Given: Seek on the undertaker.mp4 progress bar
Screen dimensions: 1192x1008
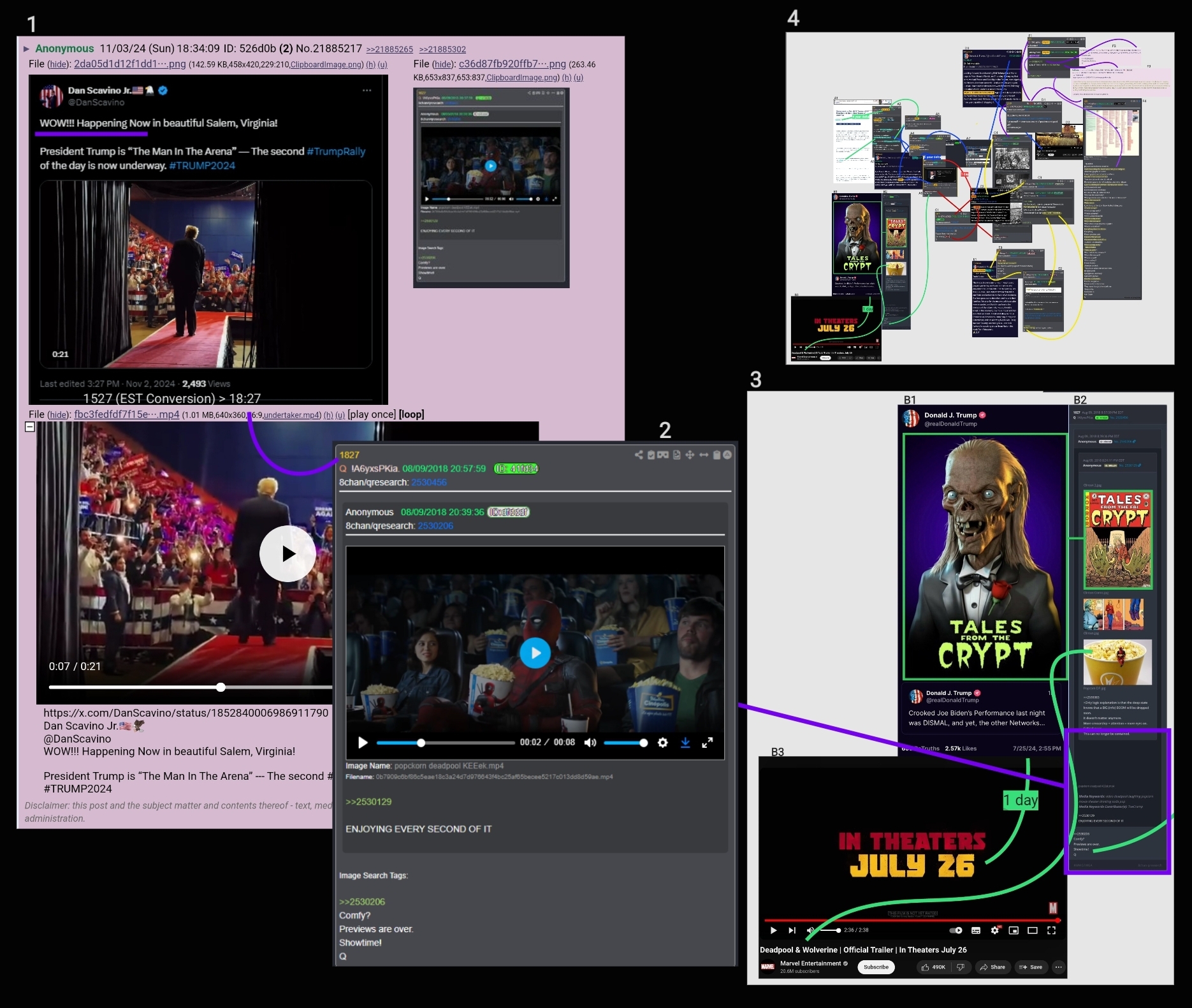Looking at the screenshot, I should point(191,687).
